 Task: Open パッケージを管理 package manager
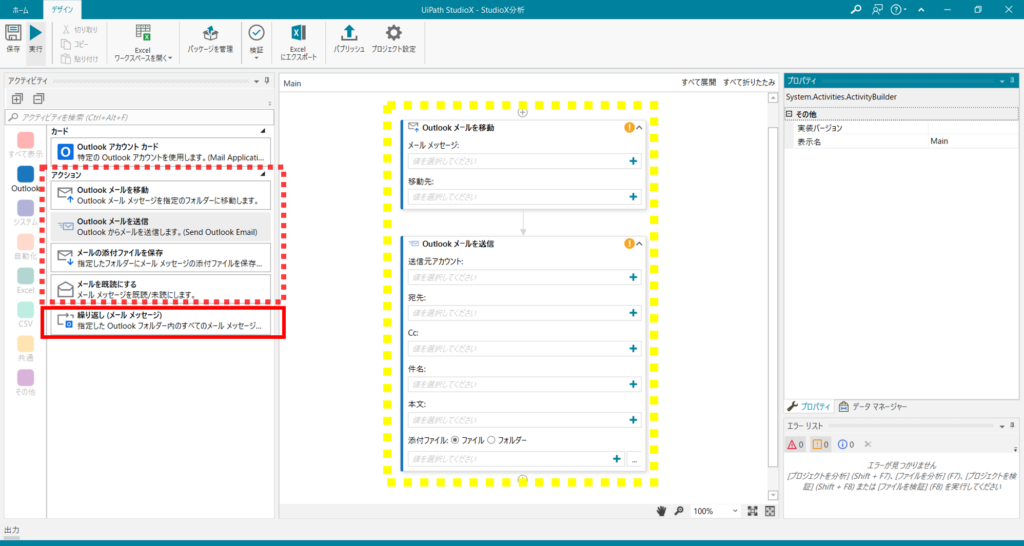[210, 39]
